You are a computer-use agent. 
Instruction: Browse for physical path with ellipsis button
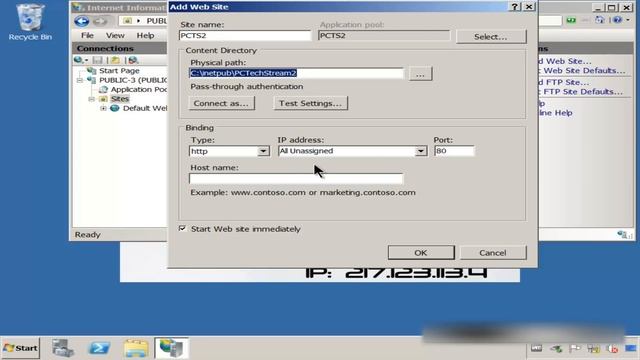tap(420, 74)
